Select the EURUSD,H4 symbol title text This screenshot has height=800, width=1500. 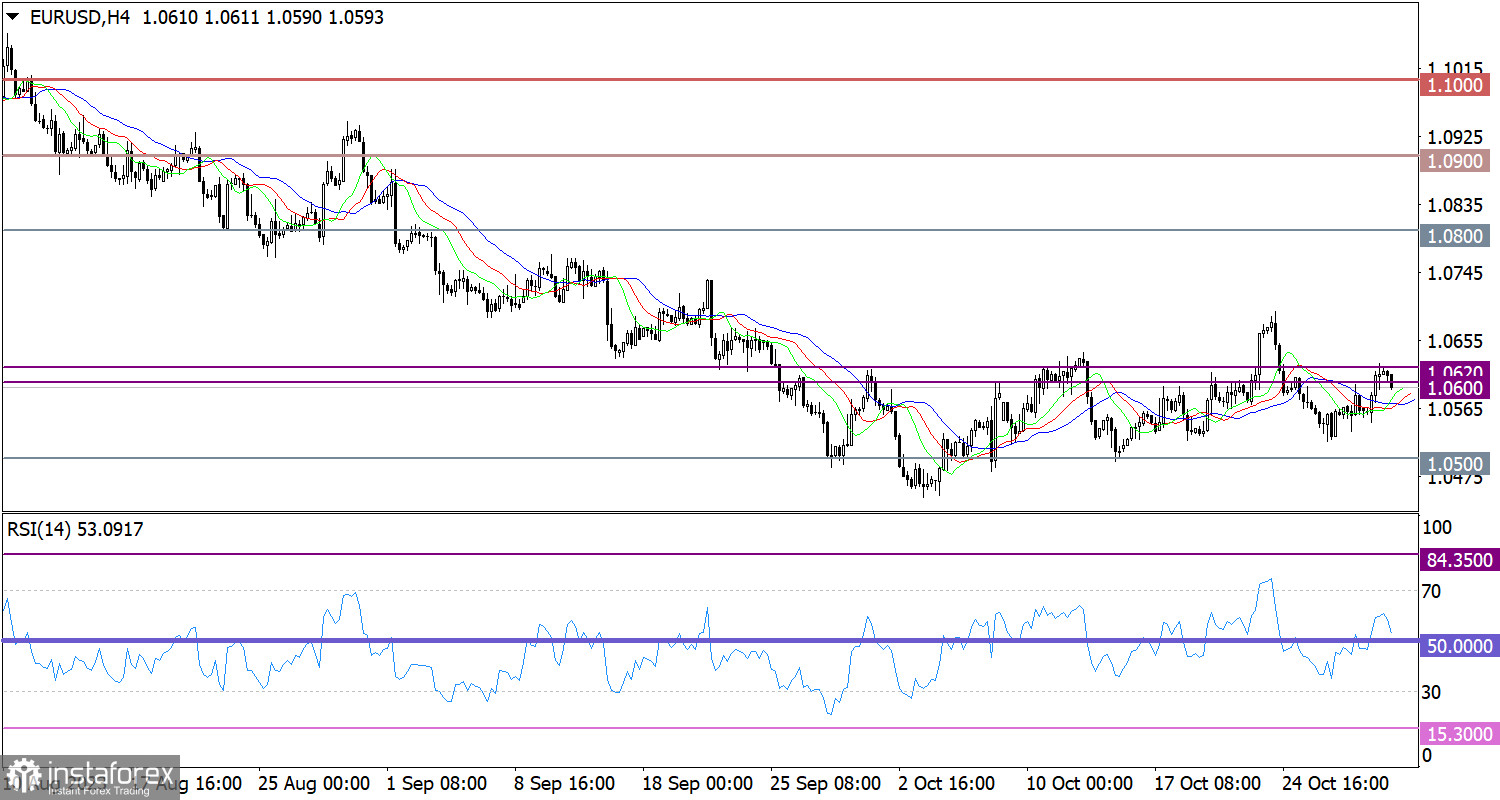[81, 18]
